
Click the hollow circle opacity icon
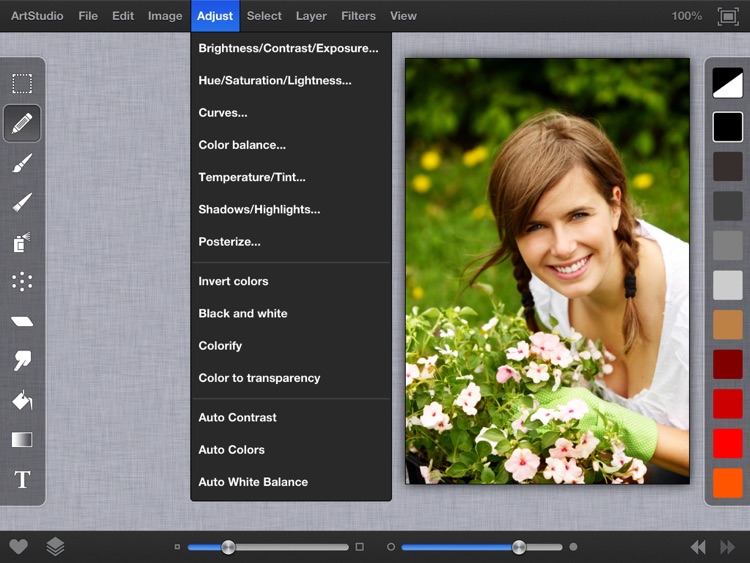pyautogui.click(x=391, y=547)
